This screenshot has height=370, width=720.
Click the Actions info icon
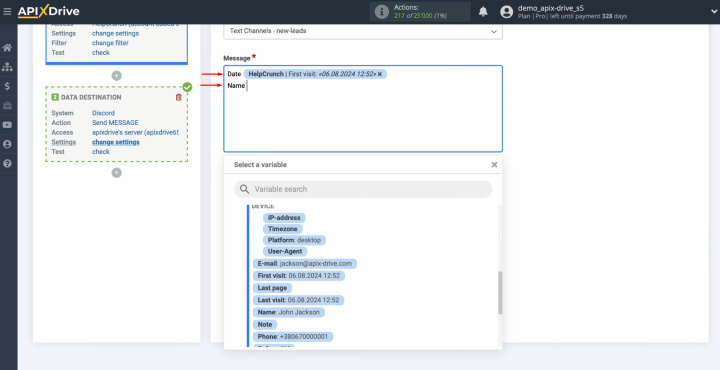[x=382, y=12]
